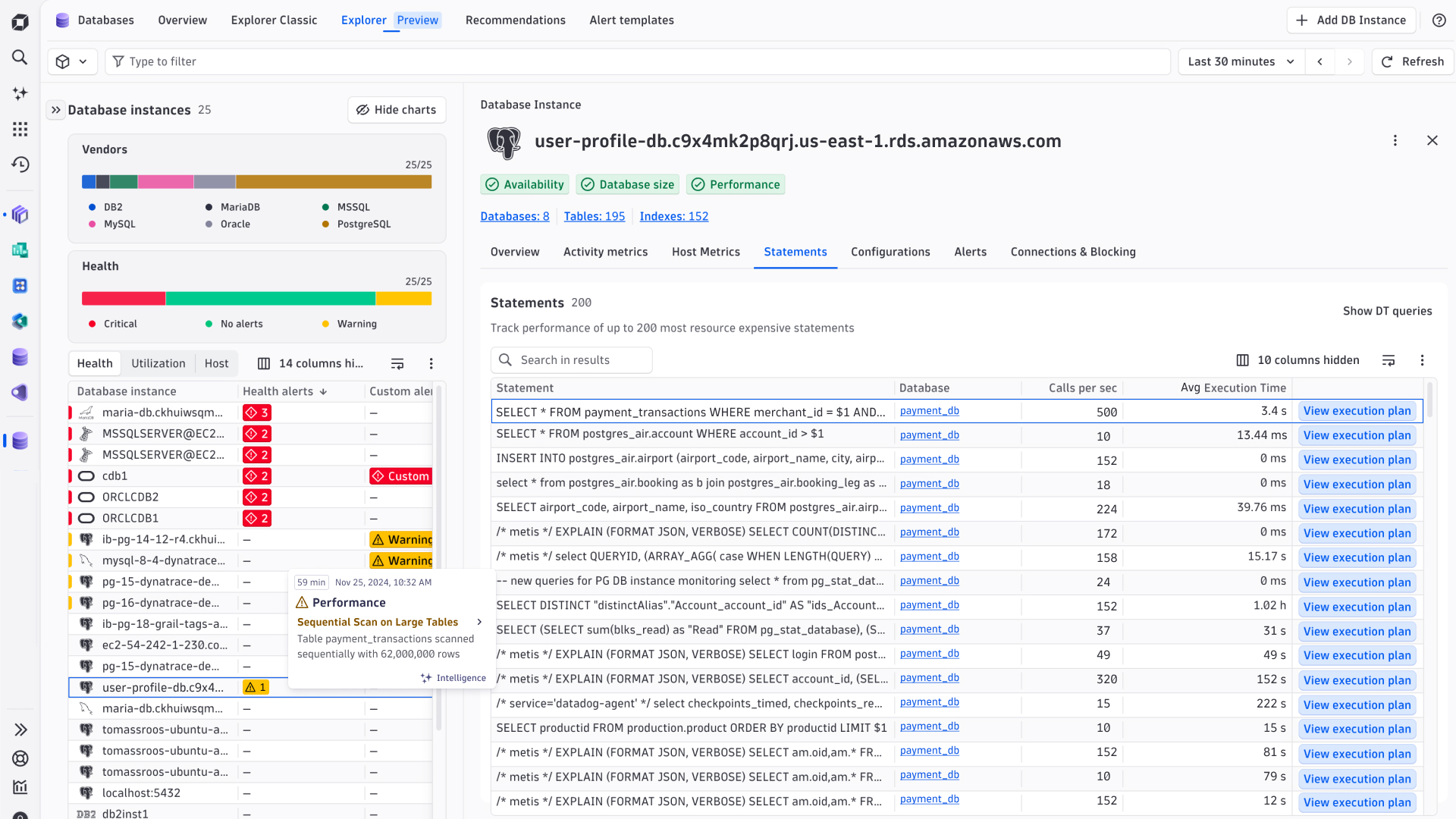Open the Configurations tab

890,252
